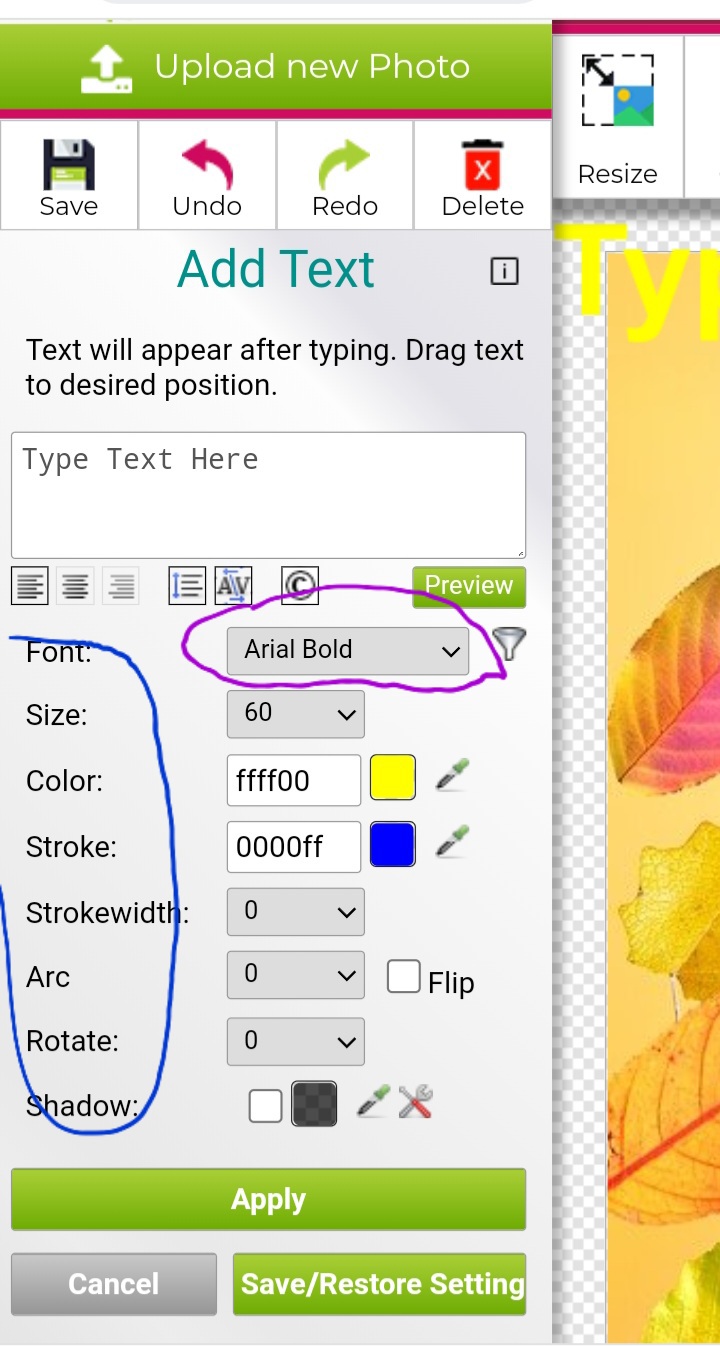Open the Size dropdown showing 60
Screen dimensions: 720x1346
coord(295,714)
